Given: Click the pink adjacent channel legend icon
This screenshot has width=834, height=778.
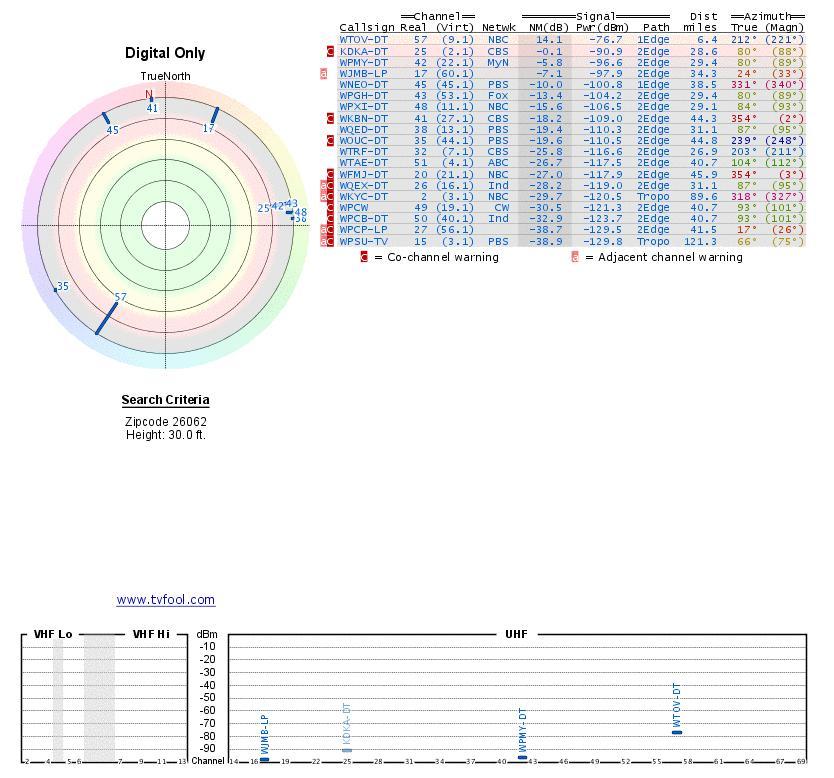Looking at the screenshot, I should [575, 258].
